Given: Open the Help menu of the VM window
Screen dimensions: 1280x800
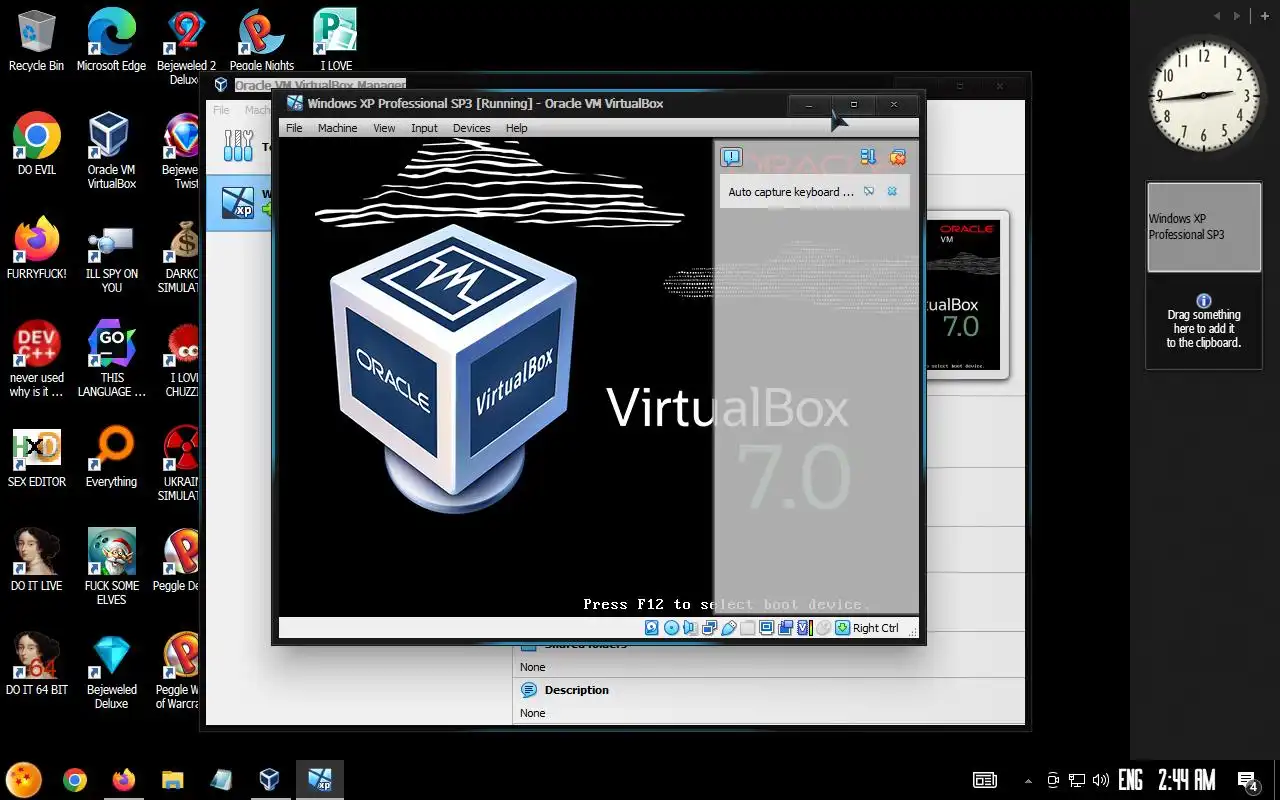Looking at the screenshot, I should [516, 128].
